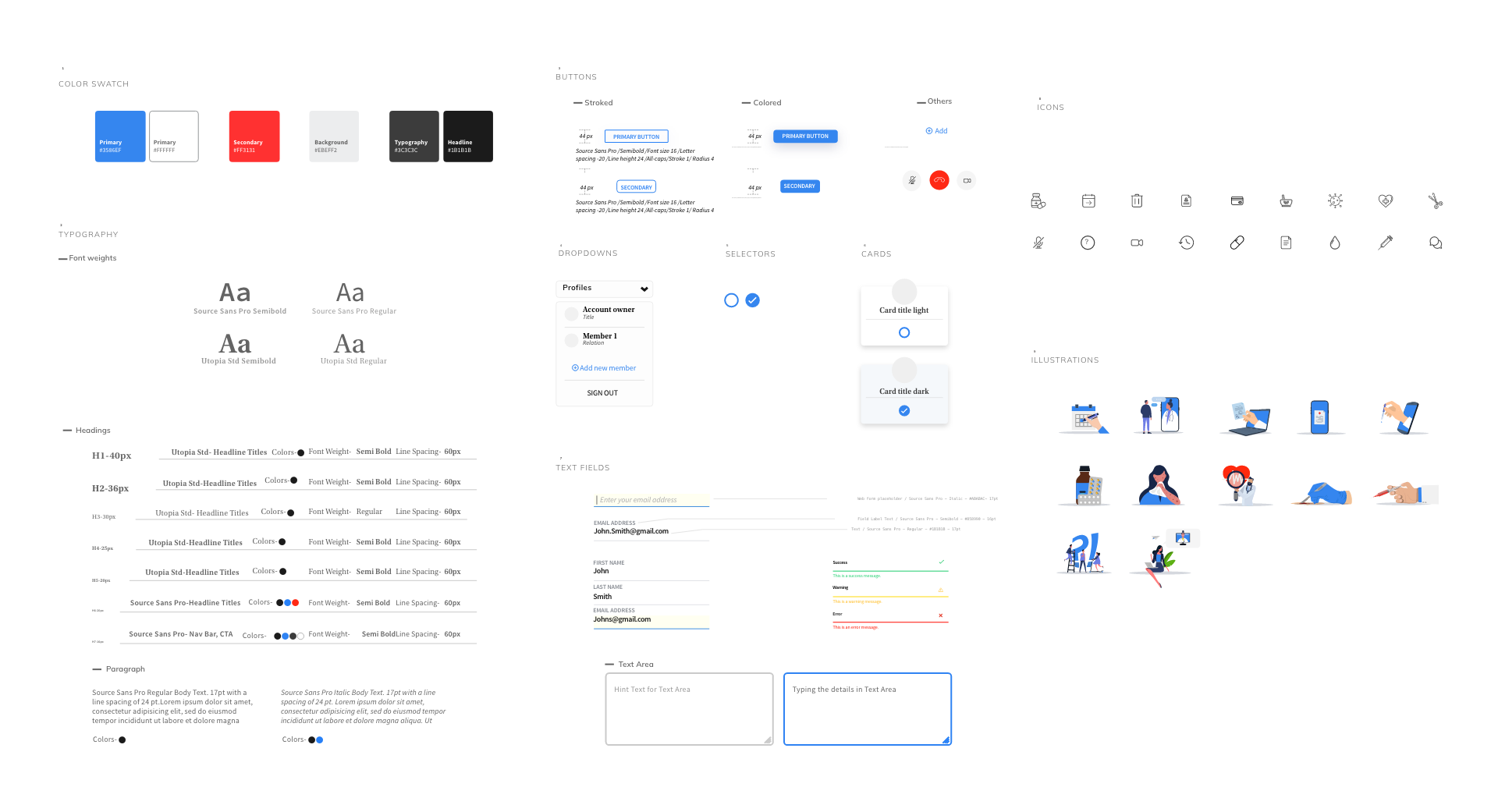This screenshot has height=812, width=1498.
Task: Click the Add new member link
Action: [x=604, y=368]
